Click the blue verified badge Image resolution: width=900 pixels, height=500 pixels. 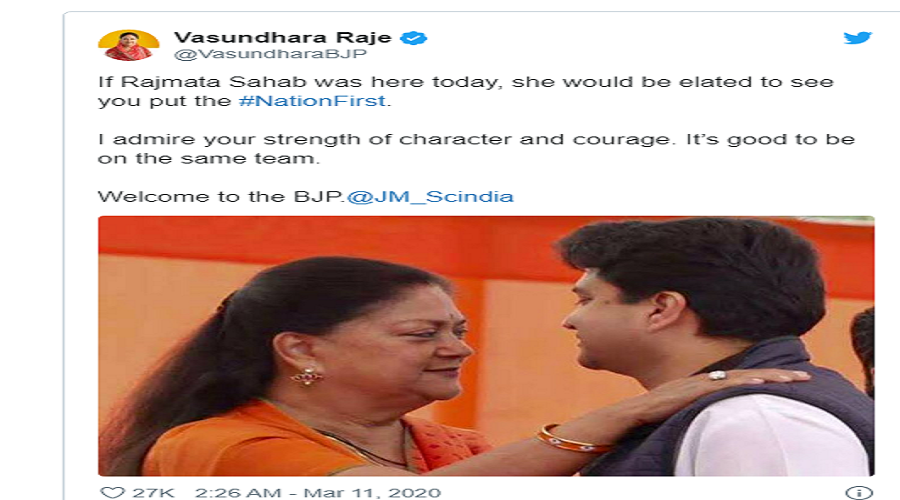coord(413,38)
